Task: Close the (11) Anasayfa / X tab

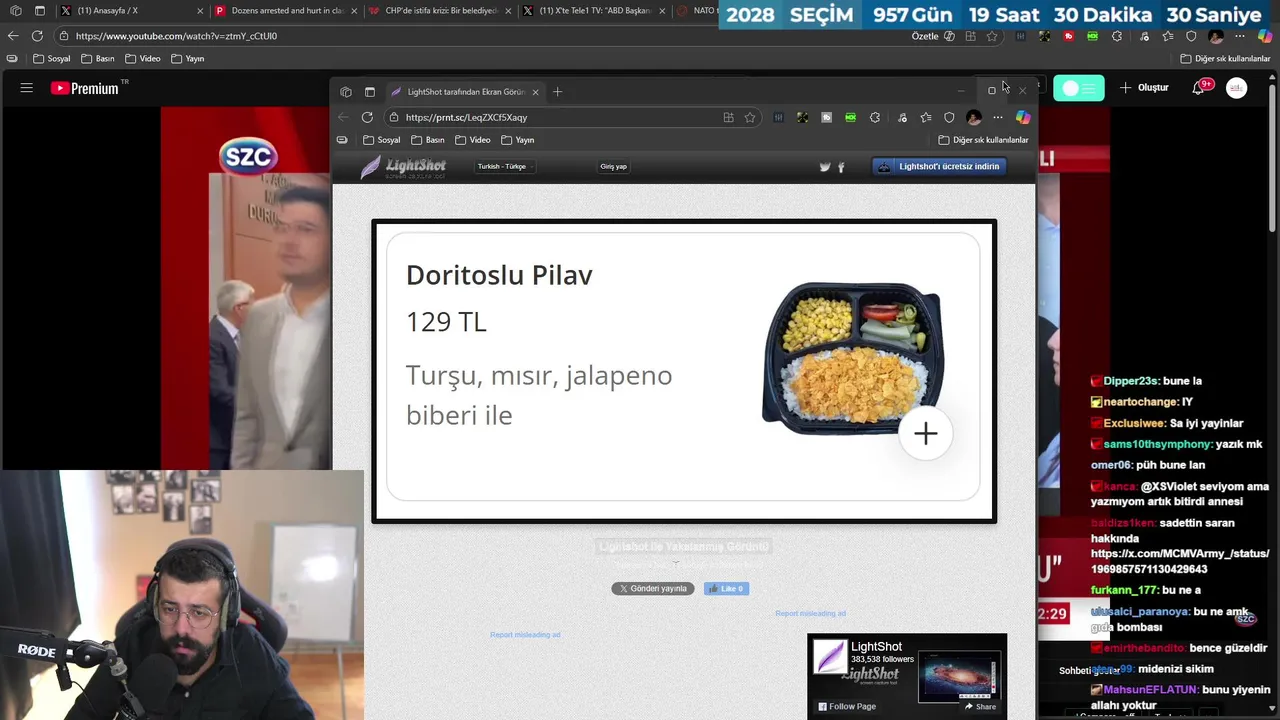Action: point(199,11)
